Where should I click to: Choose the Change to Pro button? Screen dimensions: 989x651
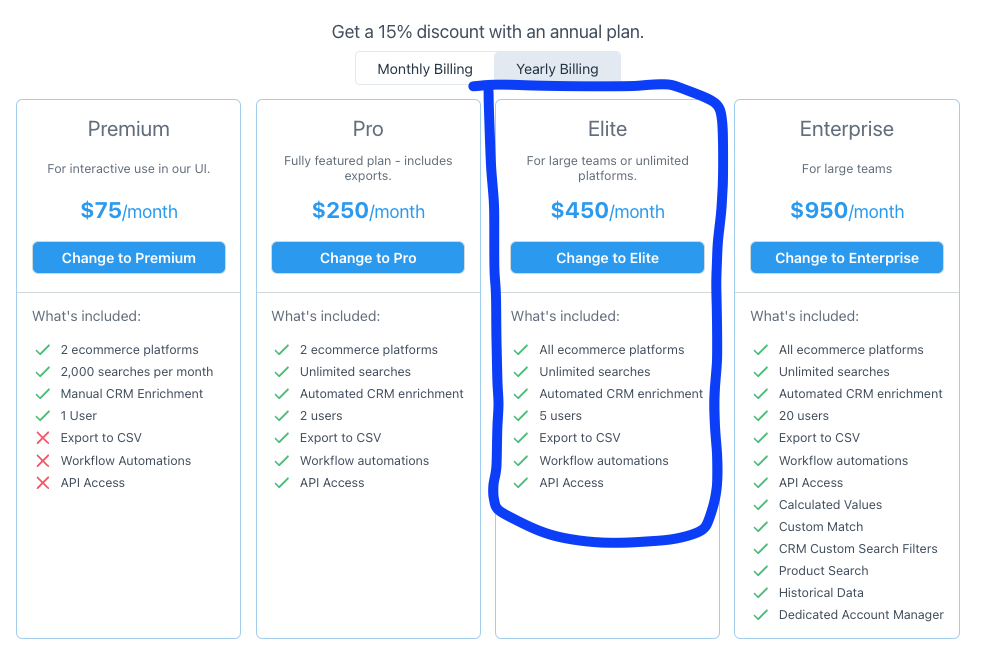(x=368, y=257)
